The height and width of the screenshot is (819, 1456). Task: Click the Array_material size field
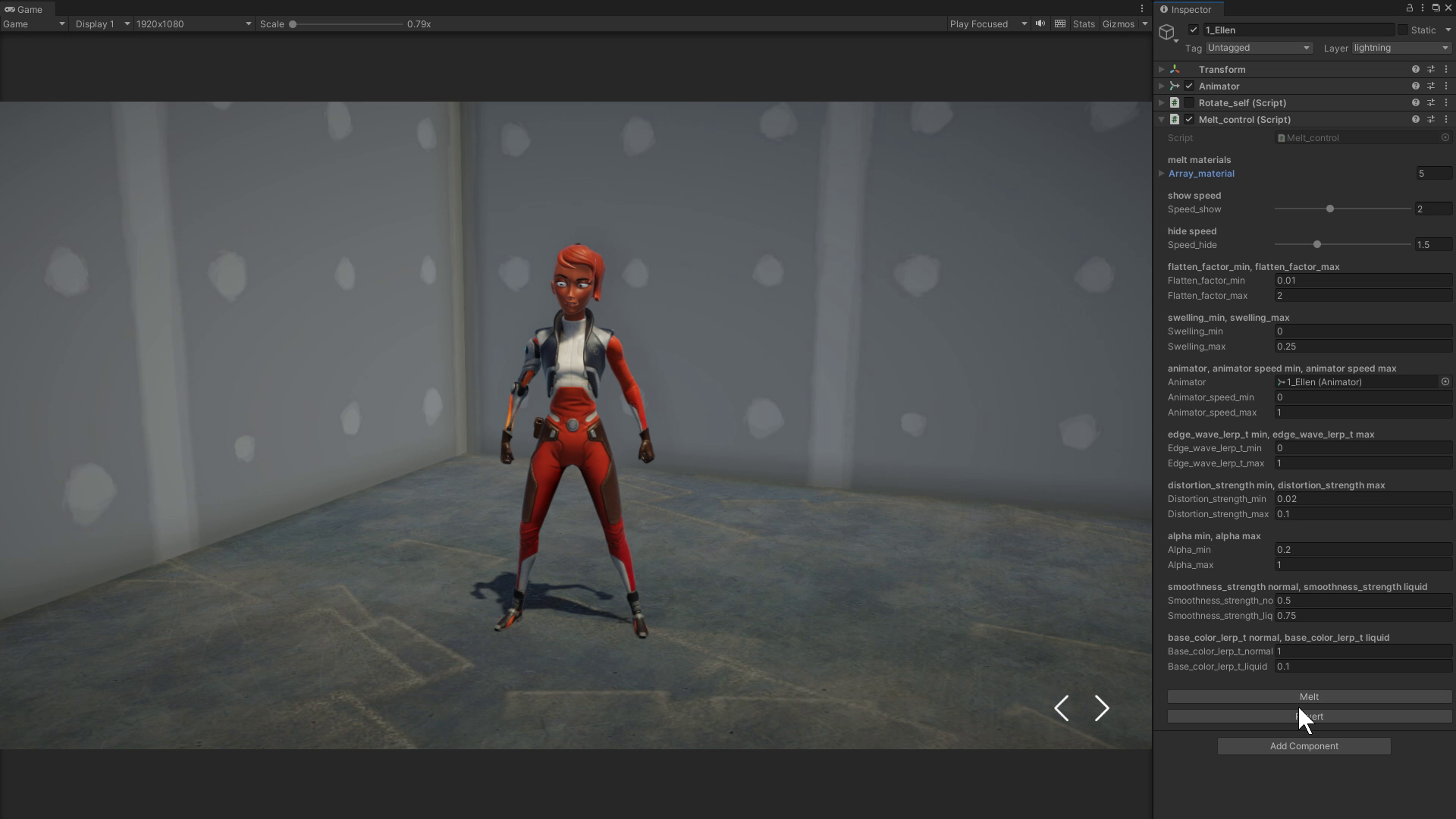pos(1434,173)
